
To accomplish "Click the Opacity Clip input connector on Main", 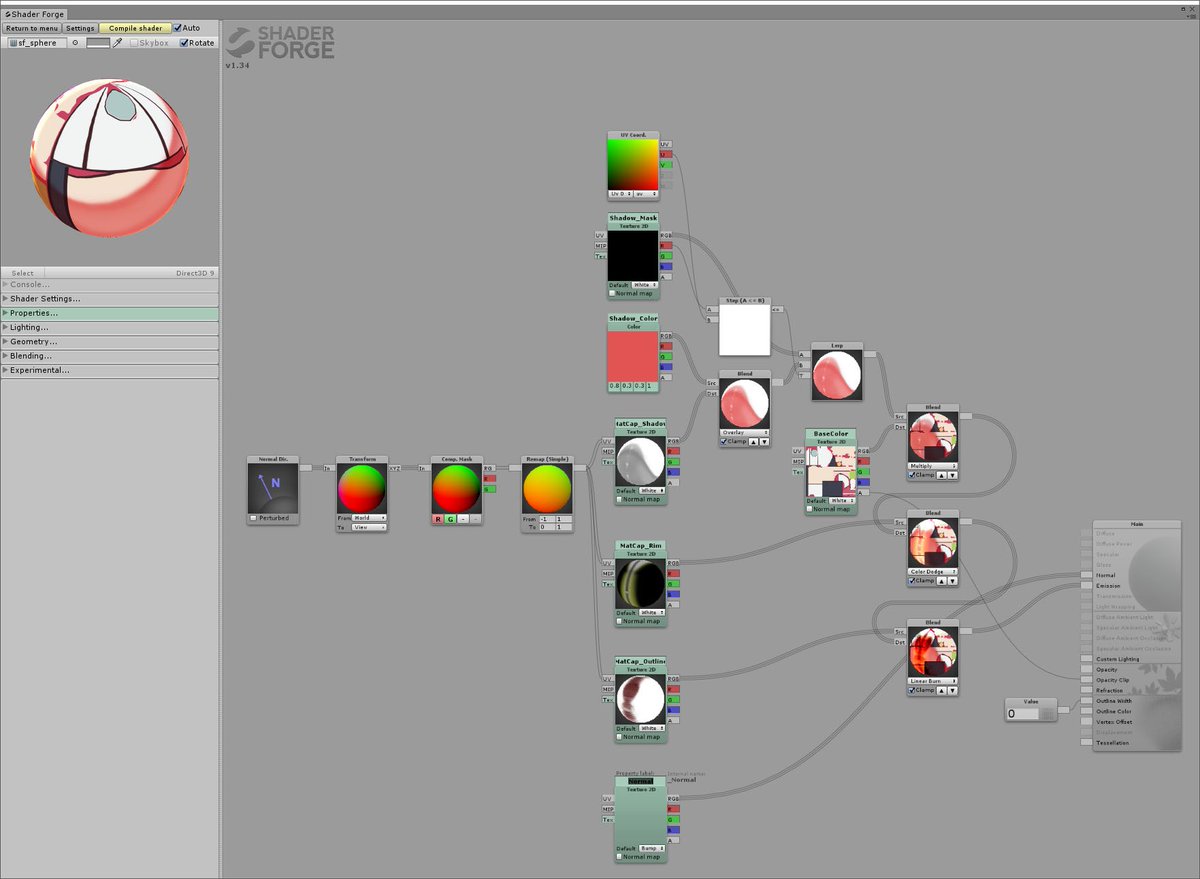I will pyautogui.click(x=1087, y=680).
